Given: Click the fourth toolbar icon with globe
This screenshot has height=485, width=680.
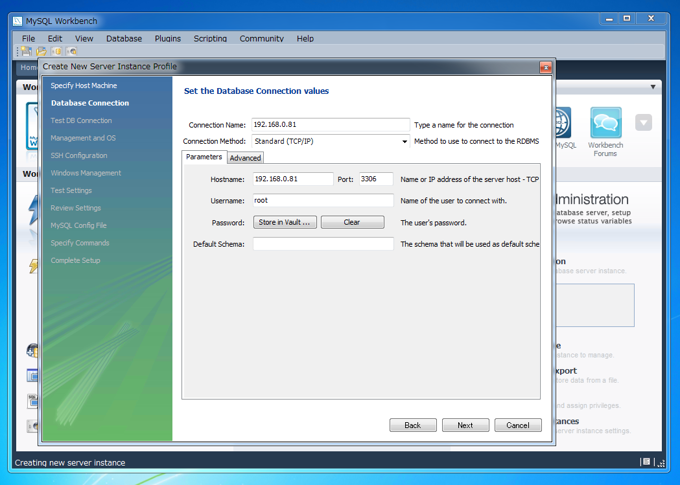Looking at the screenshot, I should pyautogui.click(x=72, y=52).
